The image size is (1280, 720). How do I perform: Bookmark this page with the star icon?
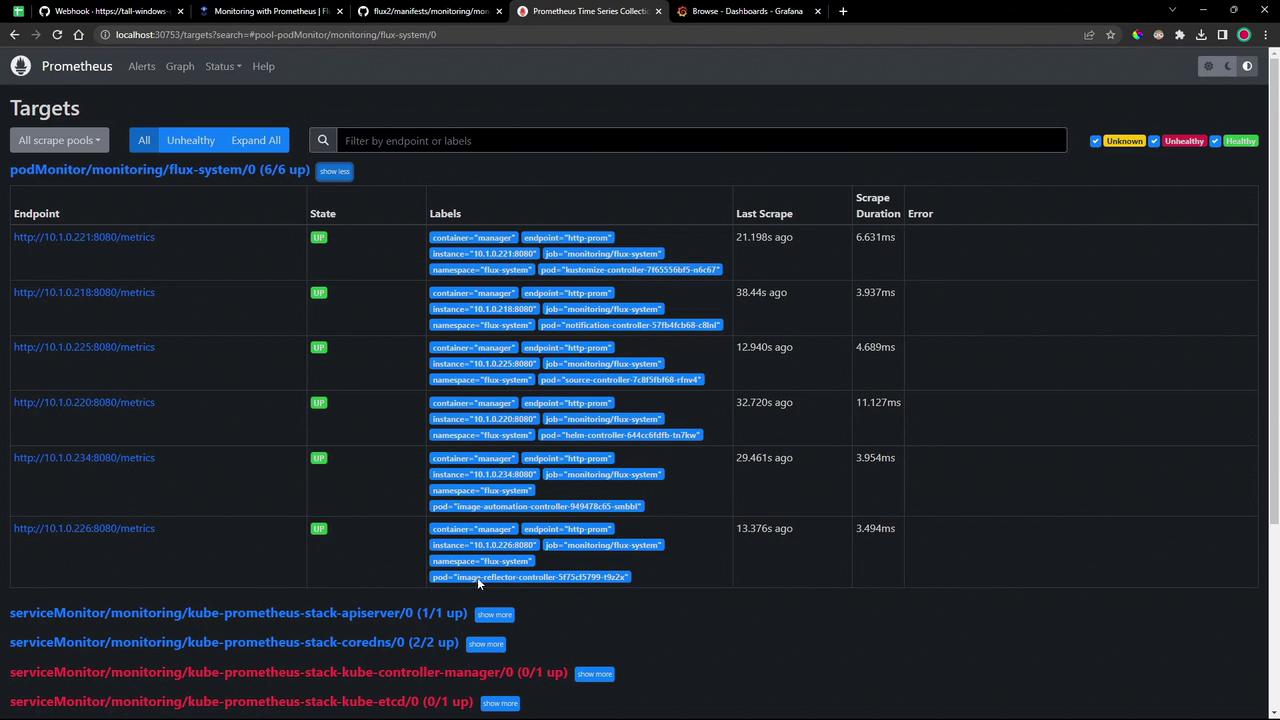1110,35
